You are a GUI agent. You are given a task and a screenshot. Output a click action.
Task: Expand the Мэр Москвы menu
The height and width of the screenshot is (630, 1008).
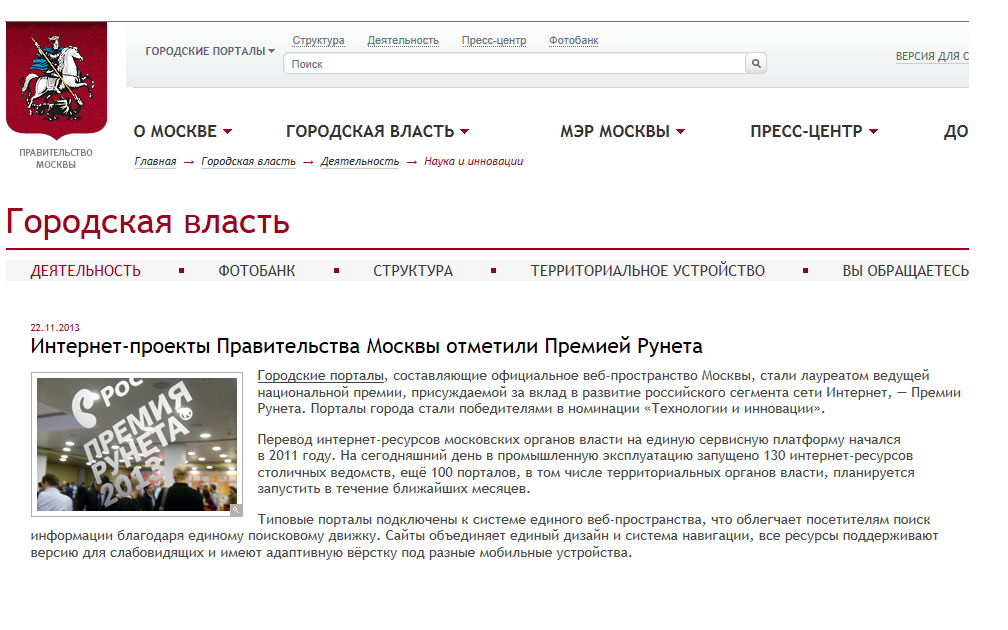pyautogui.click(x=622, y=131)
